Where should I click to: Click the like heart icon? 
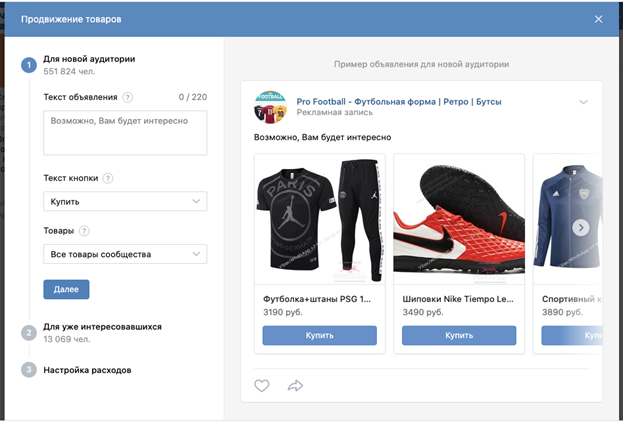click(x=262, y=385)
